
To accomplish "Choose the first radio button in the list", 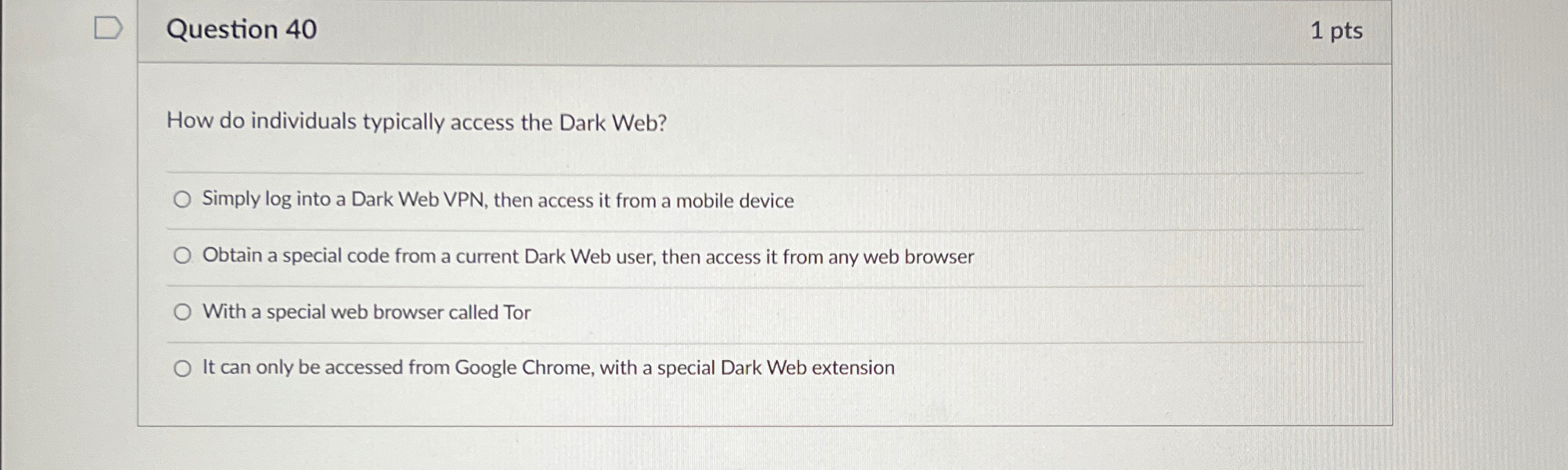I will pyautogui.click(x=183, y=199).
